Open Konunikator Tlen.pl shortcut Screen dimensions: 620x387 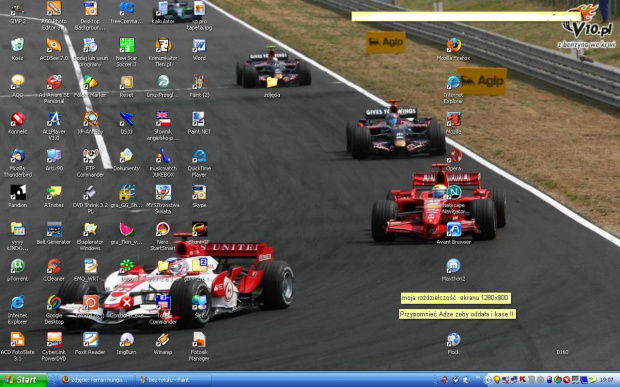click(x=163, y=53)
